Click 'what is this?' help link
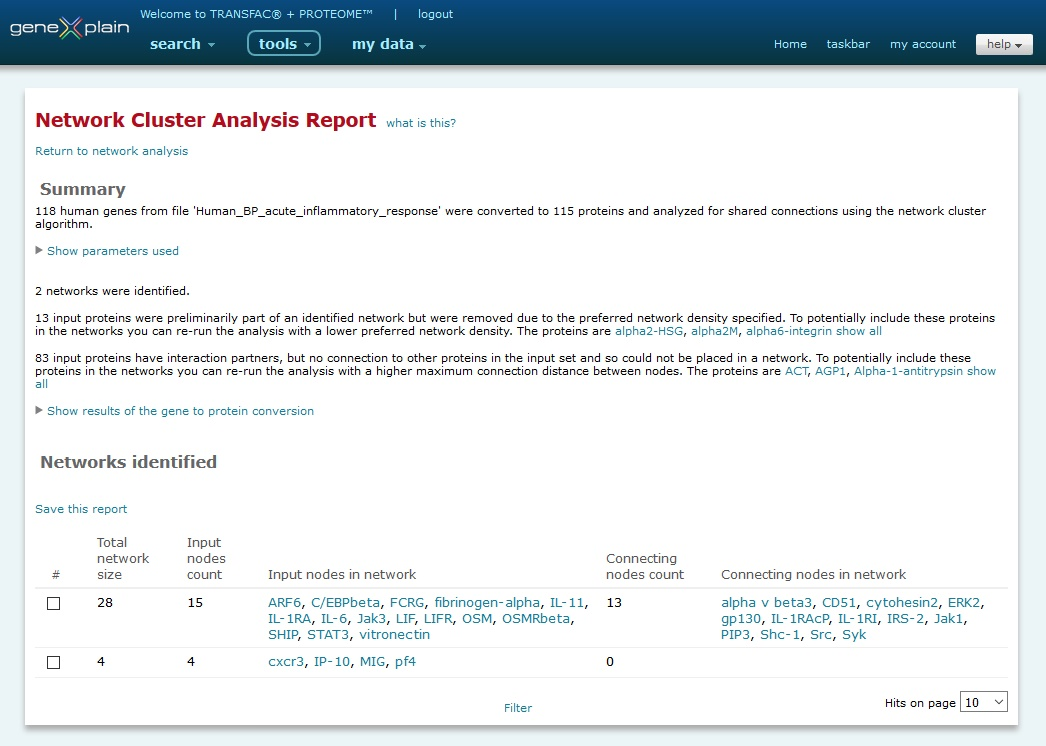This screenshot has height=746, width=1046. click(421, 123)
